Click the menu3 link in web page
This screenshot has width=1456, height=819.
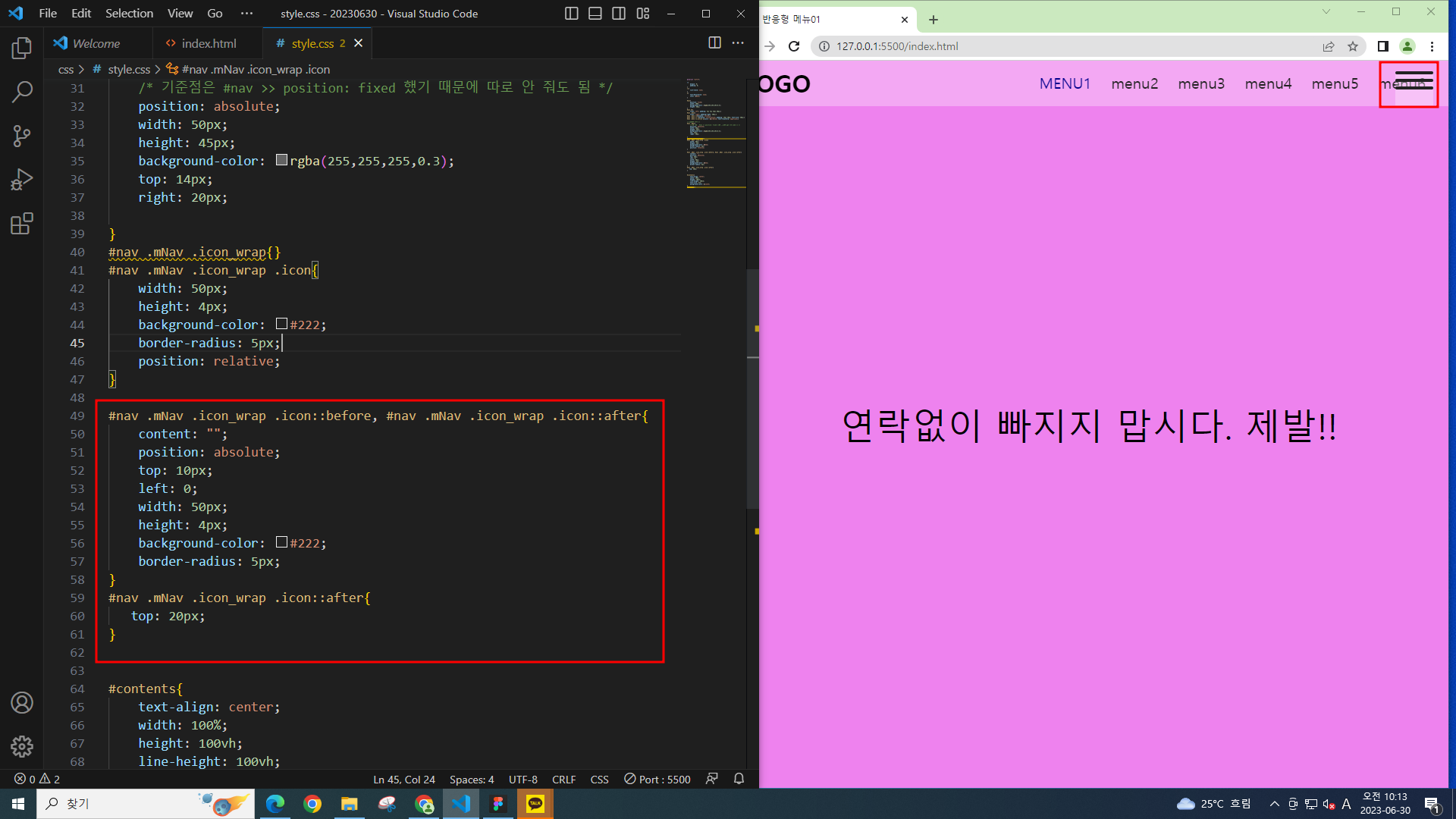pos(1201,84)
